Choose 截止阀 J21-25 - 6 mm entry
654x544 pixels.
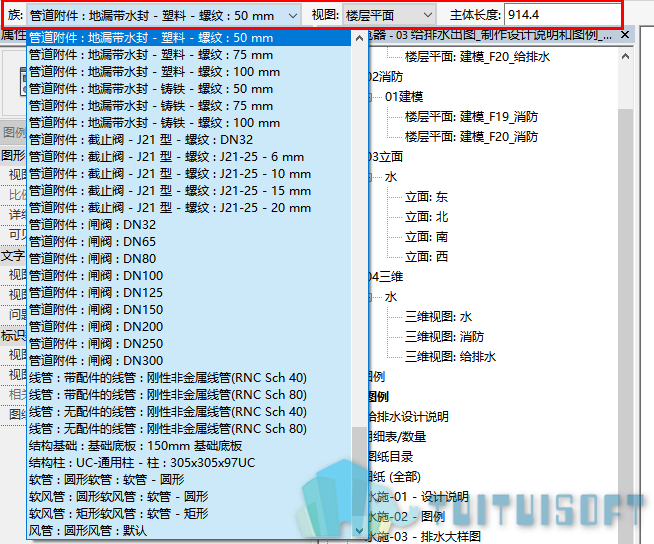(x=189, y=157)
